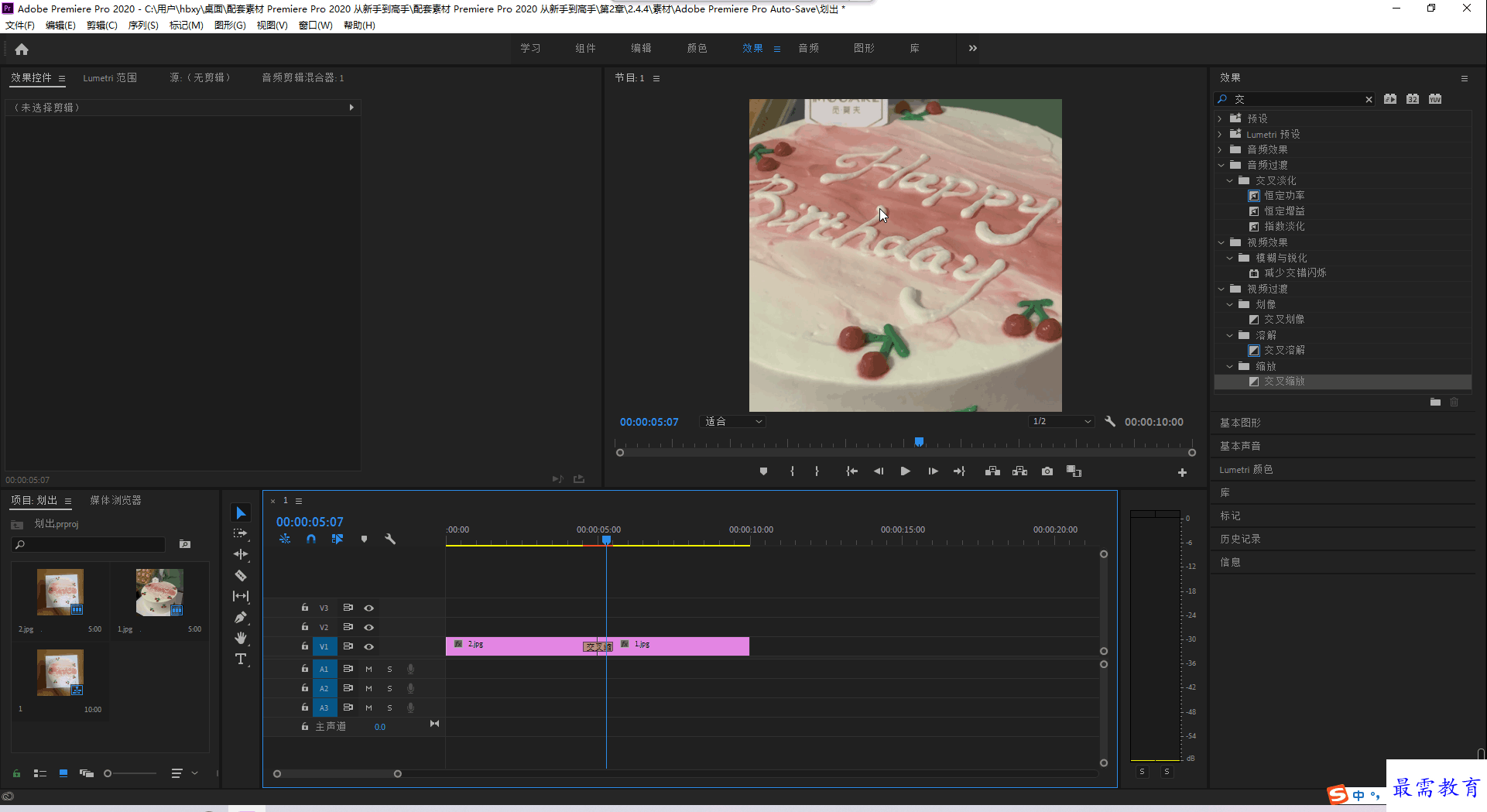1487x812 pixels.
Task: Collapse the 音频过渡 folder
Action: tap(1221, 165)
